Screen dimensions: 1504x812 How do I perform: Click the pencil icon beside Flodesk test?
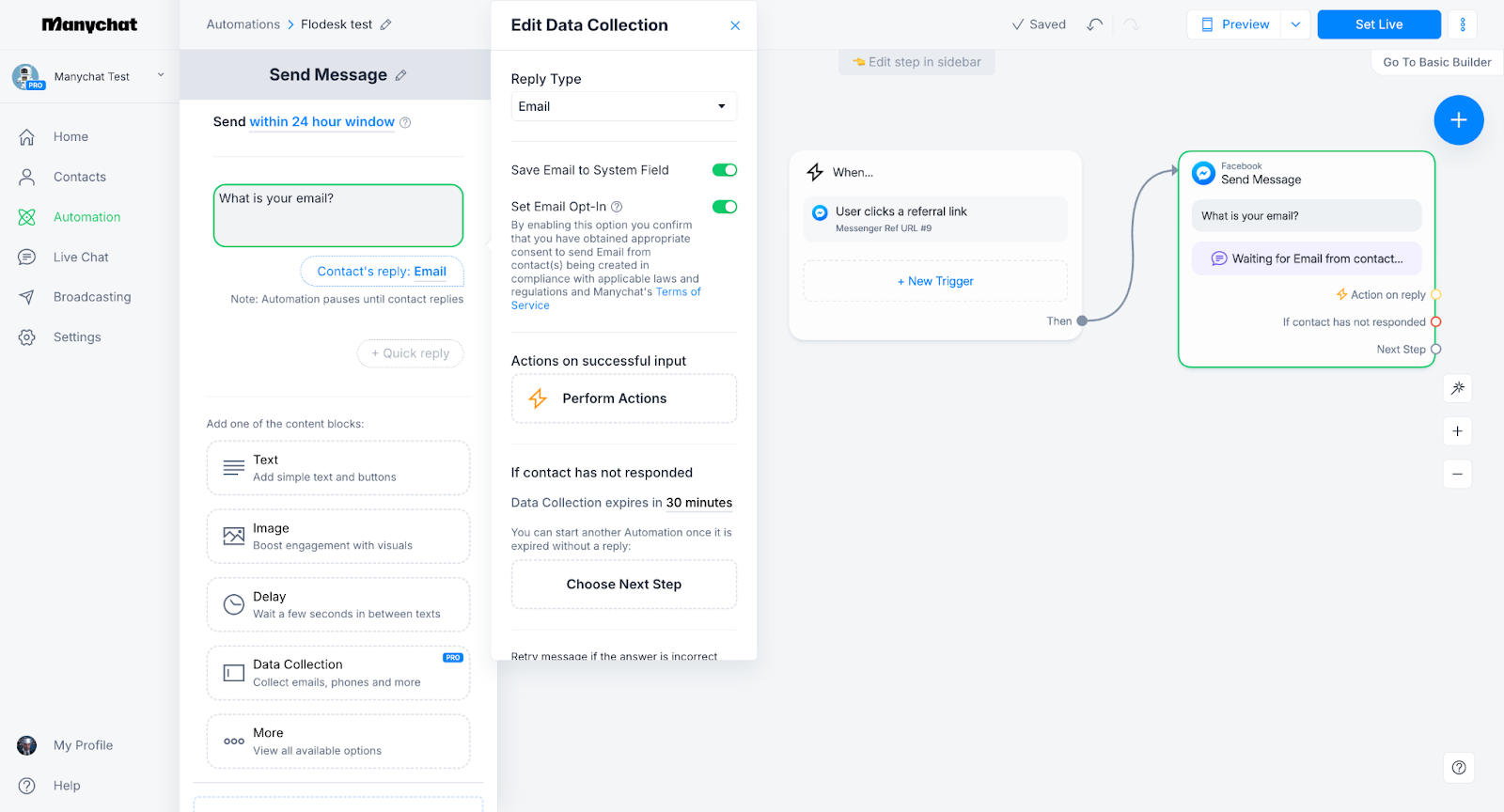385,24
